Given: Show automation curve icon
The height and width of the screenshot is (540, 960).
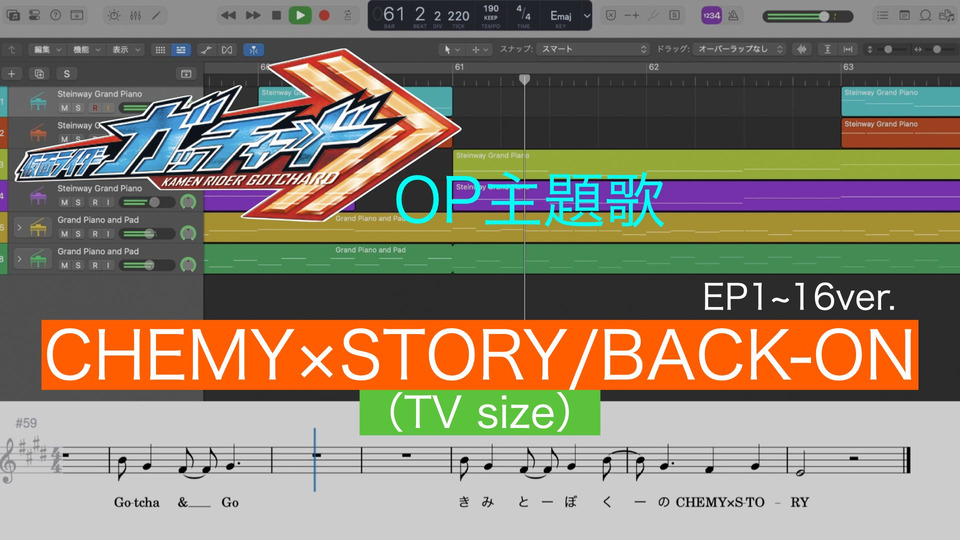Looking at the screenshot, I should coord(206,50).
